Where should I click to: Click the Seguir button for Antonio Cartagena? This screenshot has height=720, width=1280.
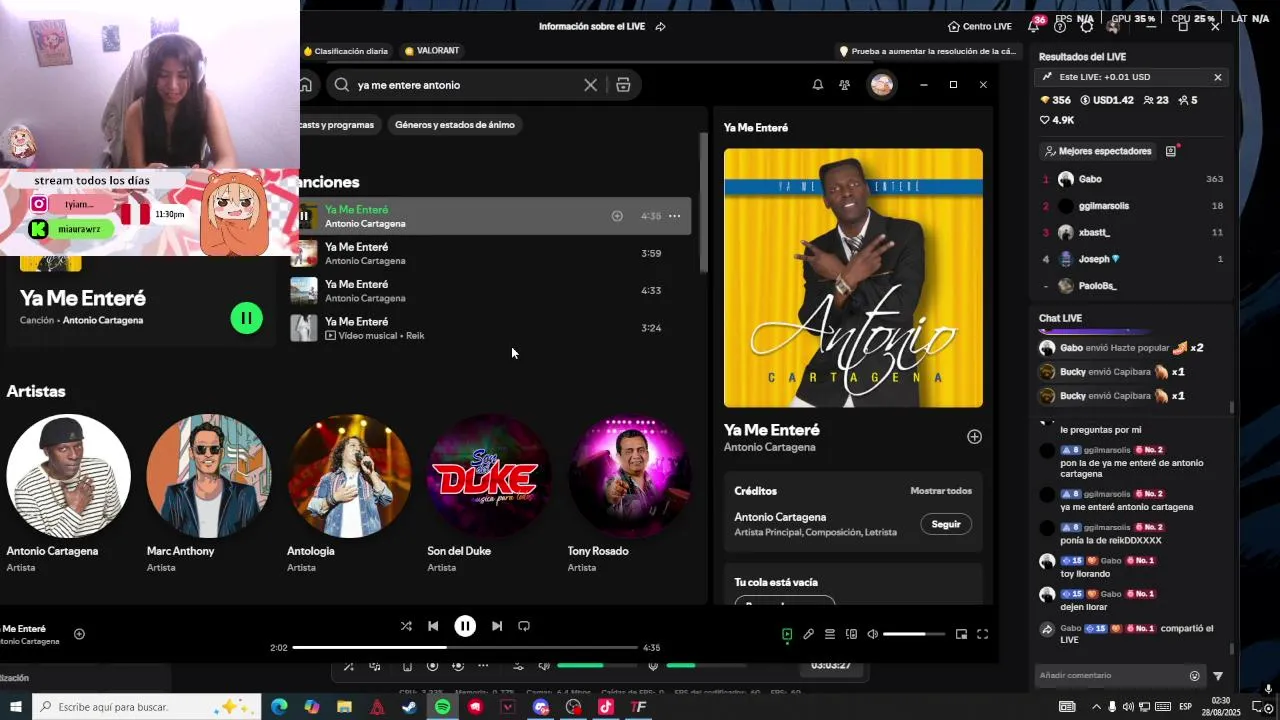click(x=946, y=524)
